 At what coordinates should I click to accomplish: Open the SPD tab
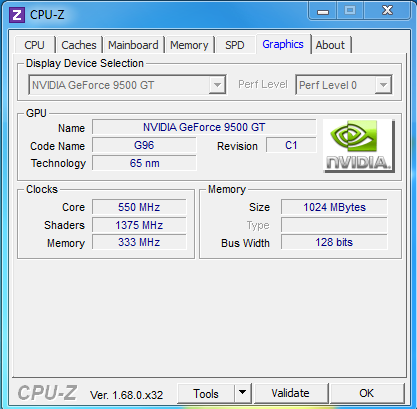235,45
